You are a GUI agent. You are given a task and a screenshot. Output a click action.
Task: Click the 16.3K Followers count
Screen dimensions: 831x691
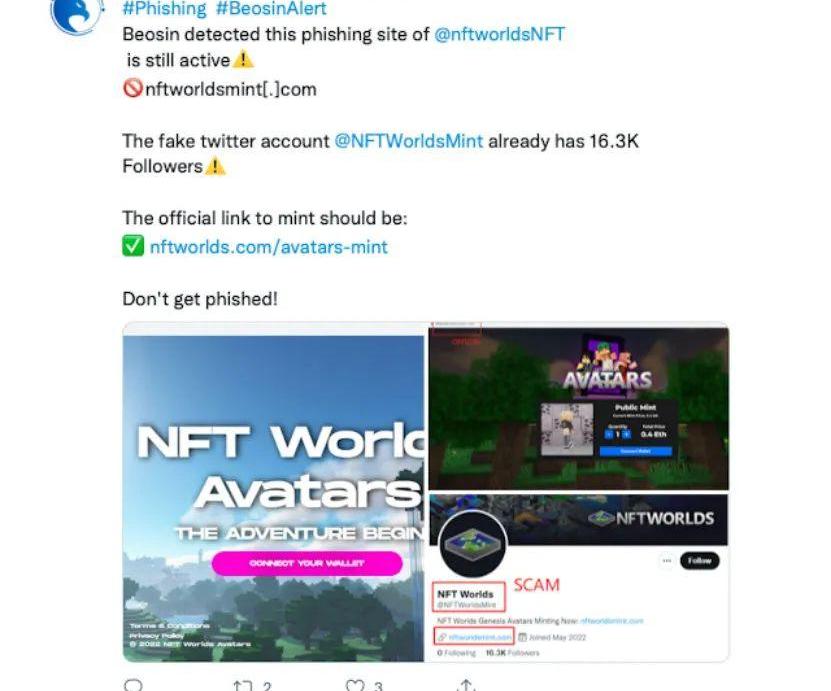(x=512, y=653)
